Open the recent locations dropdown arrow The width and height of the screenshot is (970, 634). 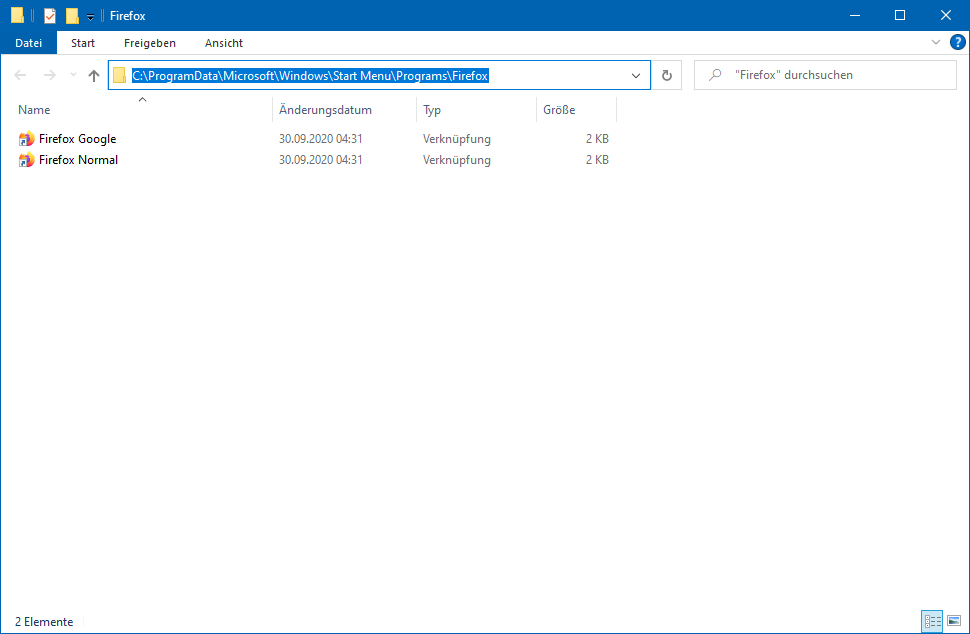point(73,75)
